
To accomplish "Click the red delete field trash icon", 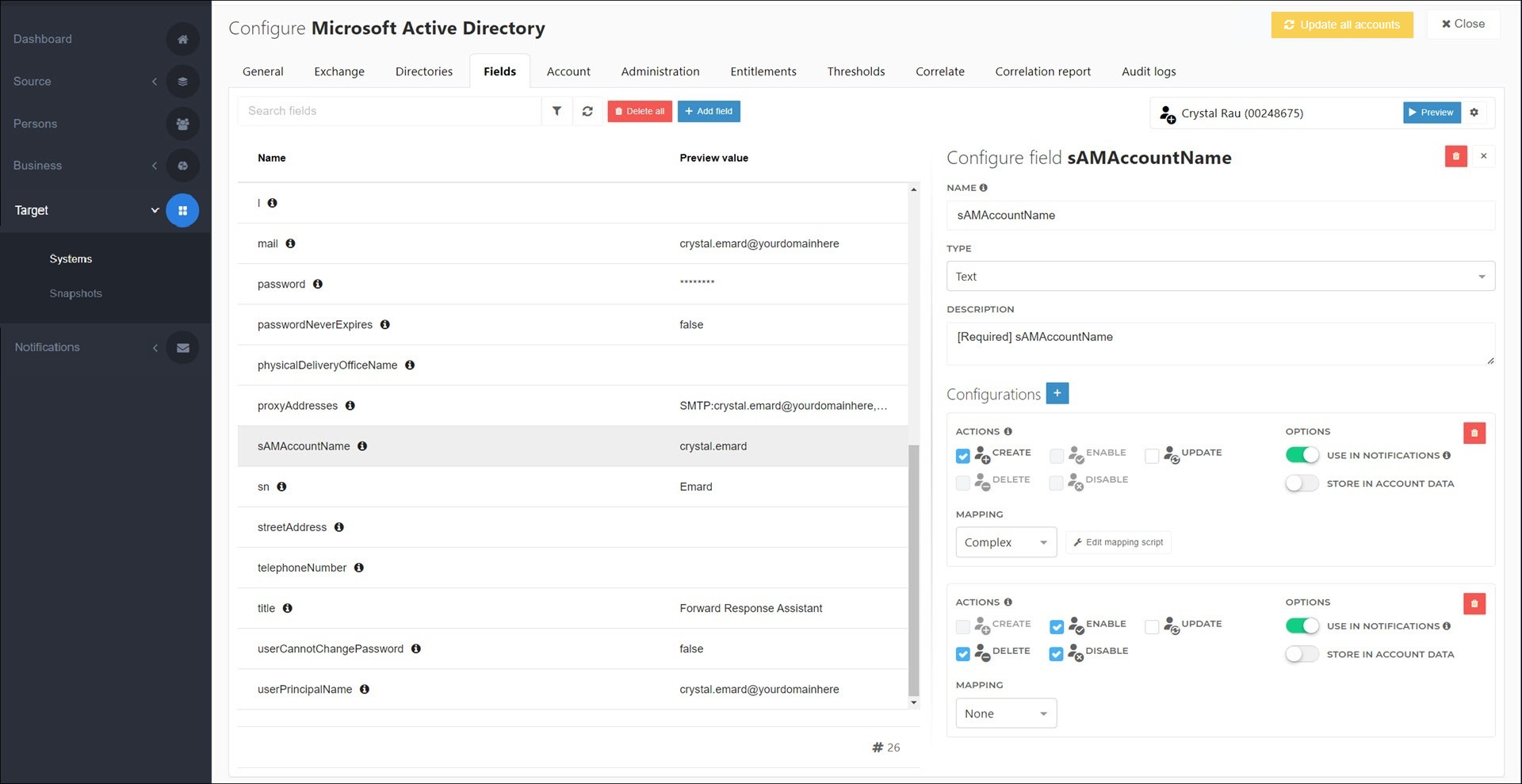I will (x=1455, y=156).
